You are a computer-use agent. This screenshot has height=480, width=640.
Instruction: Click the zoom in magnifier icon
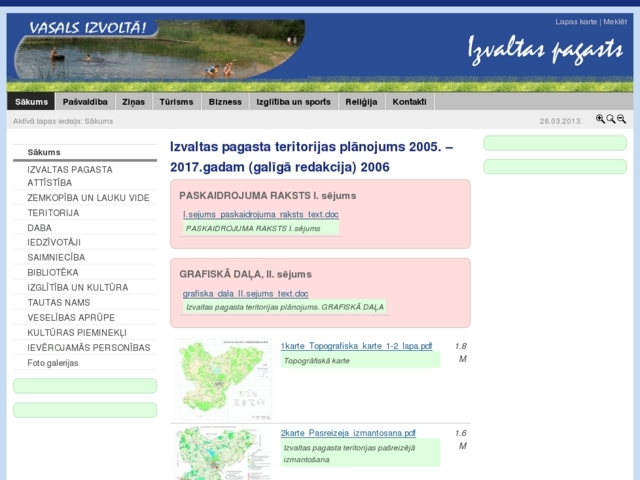(600, 119)
